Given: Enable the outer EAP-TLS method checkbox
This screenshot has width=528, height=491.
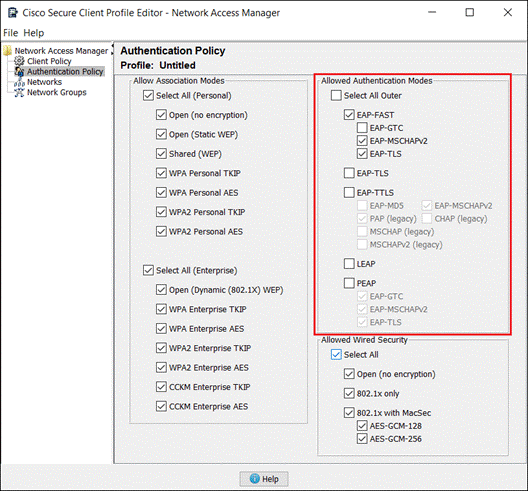Looking at the screenshot, I should click(349, 173).
